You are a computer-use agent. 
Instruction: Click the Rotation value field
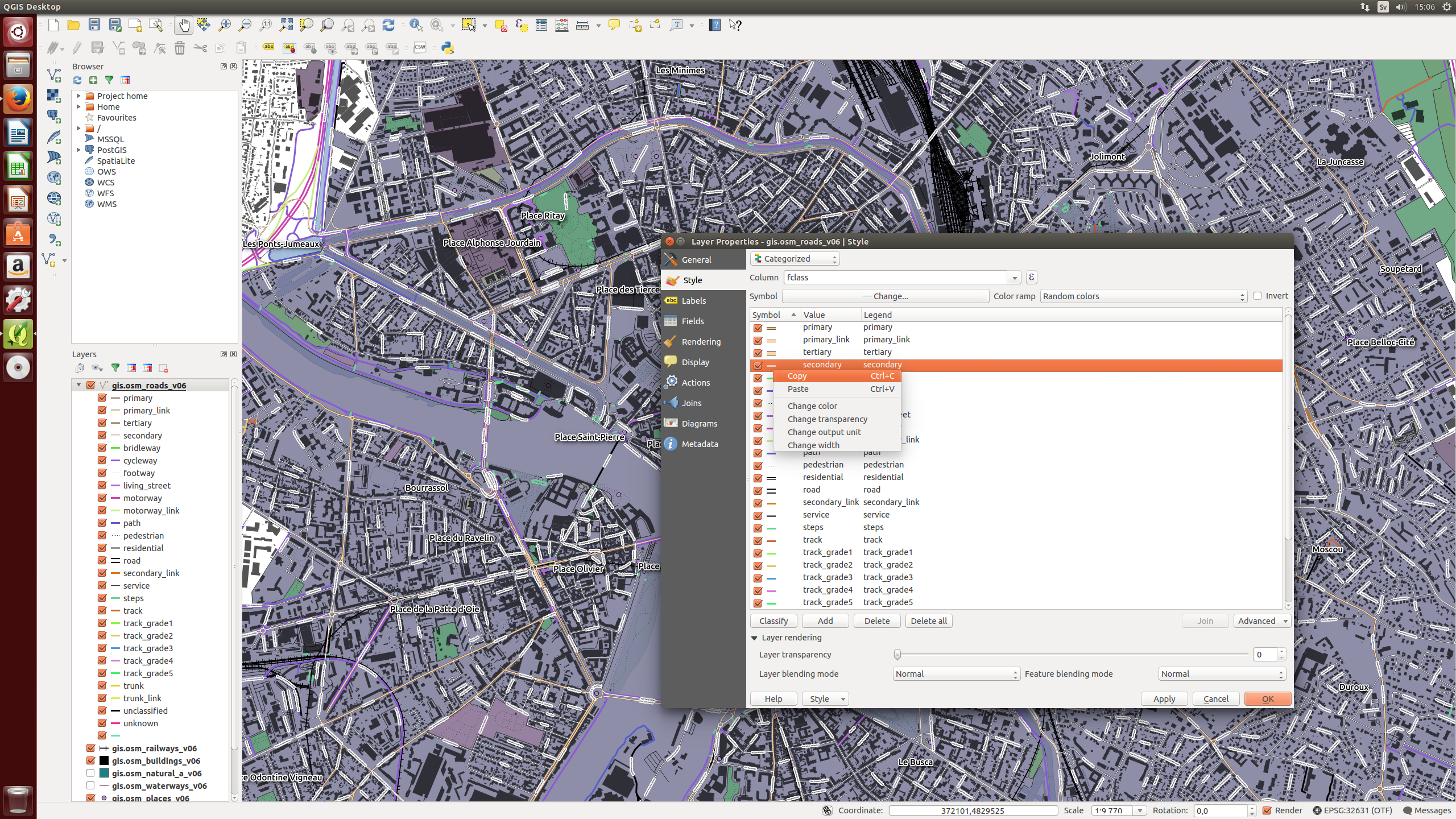click(1221, 810)
